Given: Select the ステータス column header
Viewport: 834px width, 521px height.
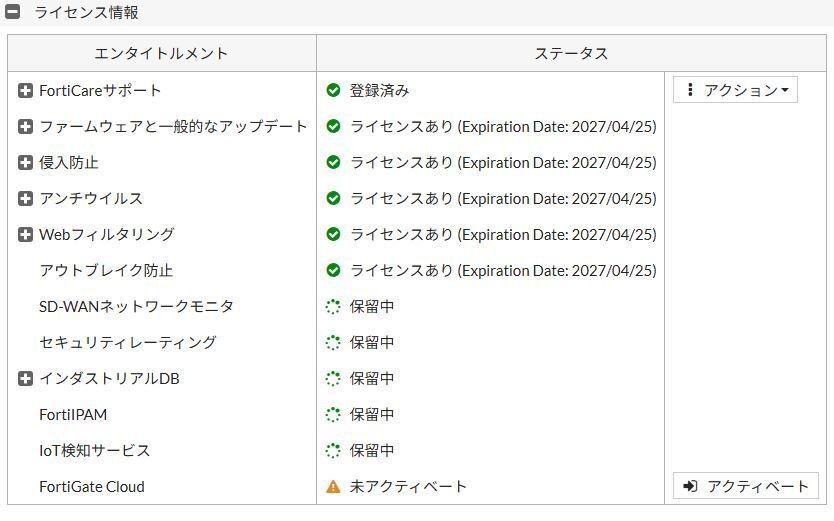Looking at the screenshot, I should 571,53.
